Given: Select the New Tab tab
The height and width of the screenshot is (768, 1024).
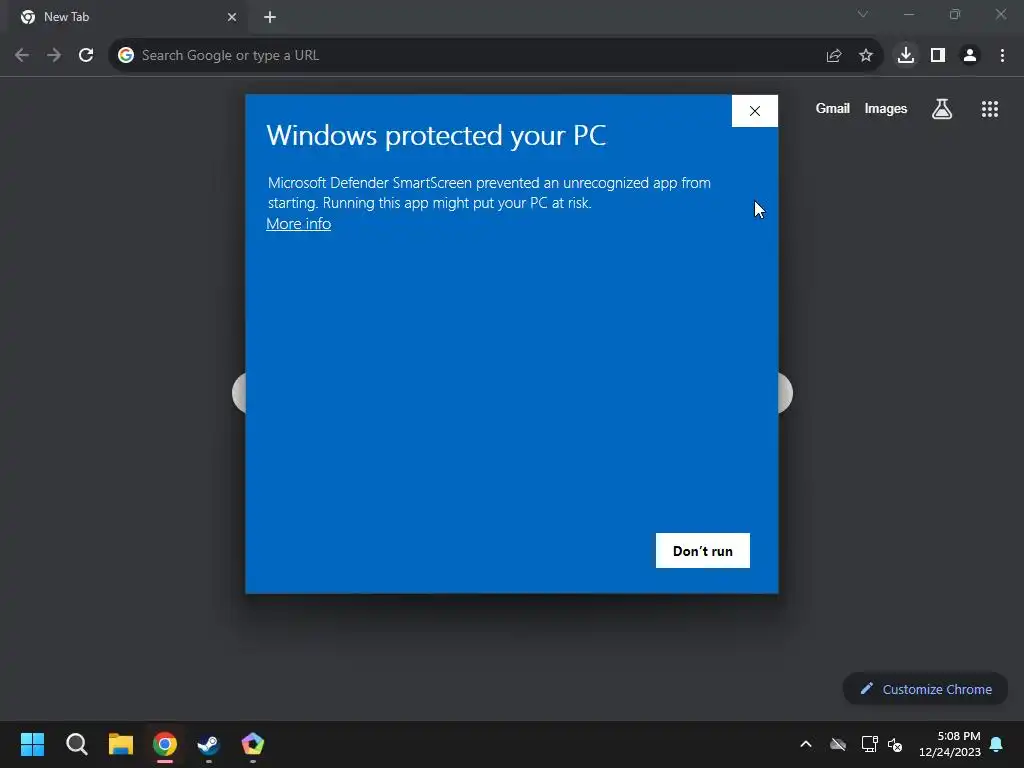Looking at the screenshot, I should pos(127,17).
